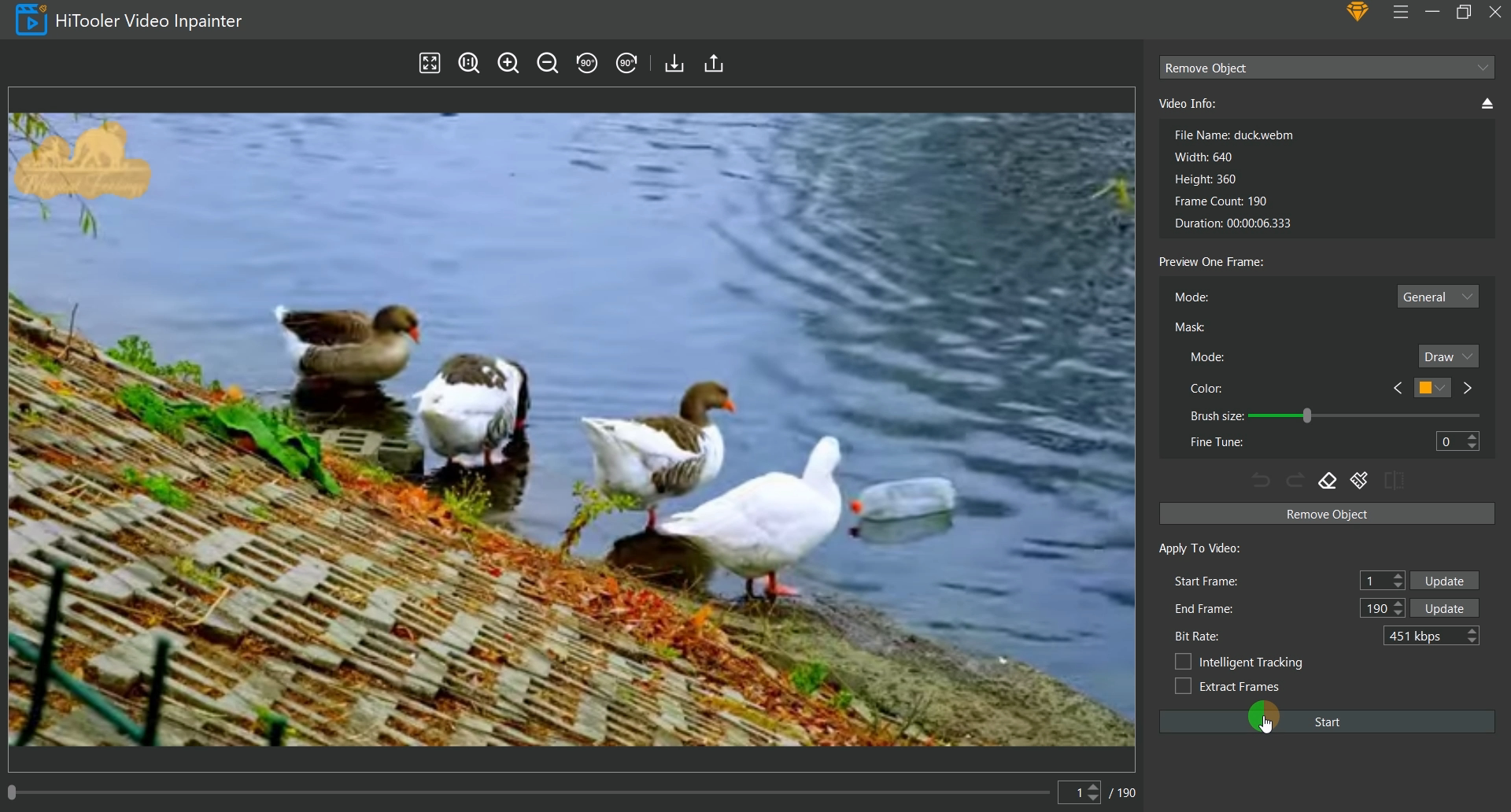The image size is (1511, 812).
Task: Open the mask Color swatch picker
Action: [1431, 387]
